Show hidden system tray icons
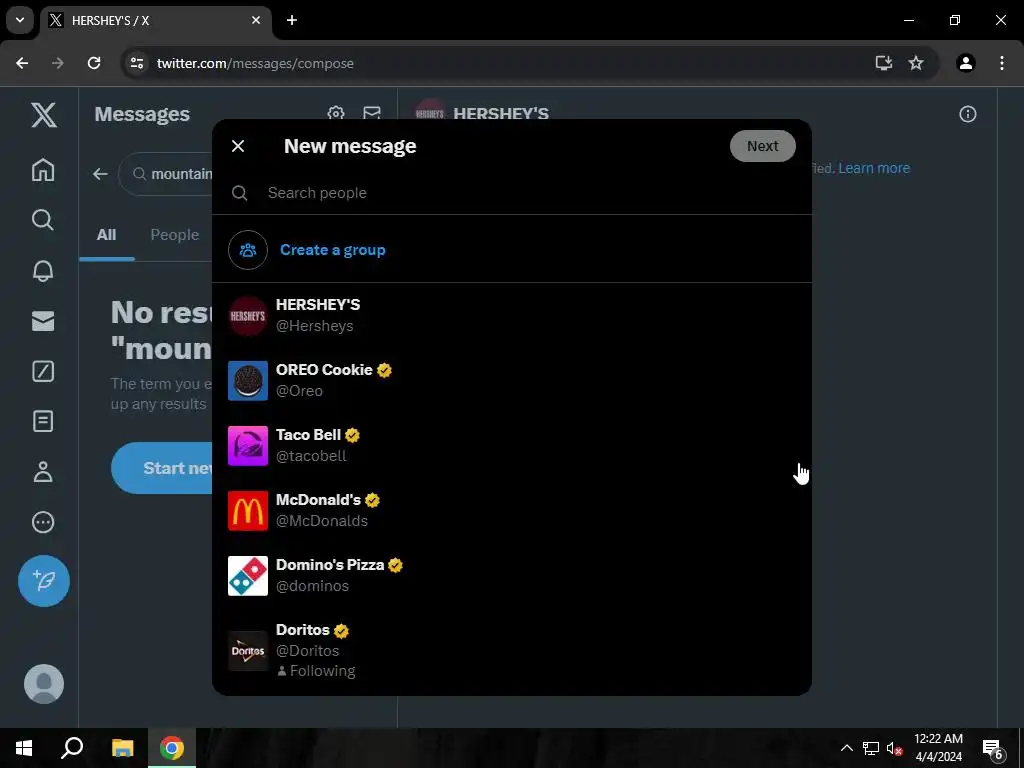The image size is (1024, 768). (x=846, y=748)
